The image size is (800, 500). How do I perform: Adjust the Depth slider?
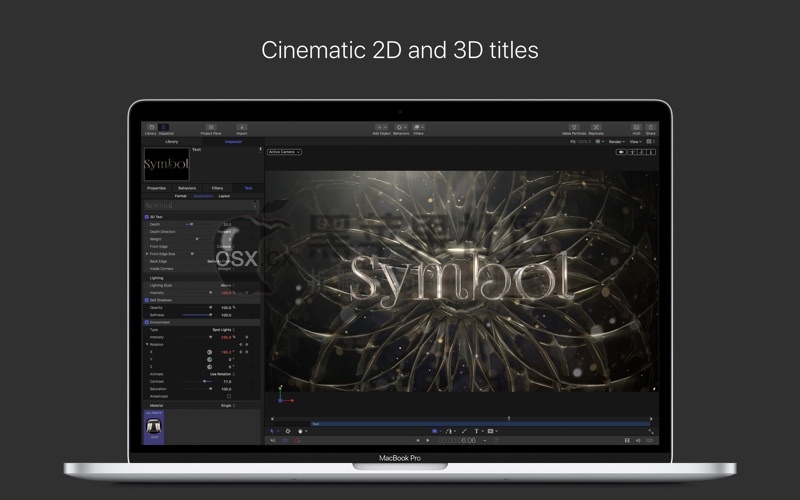[x=194, y=224]
